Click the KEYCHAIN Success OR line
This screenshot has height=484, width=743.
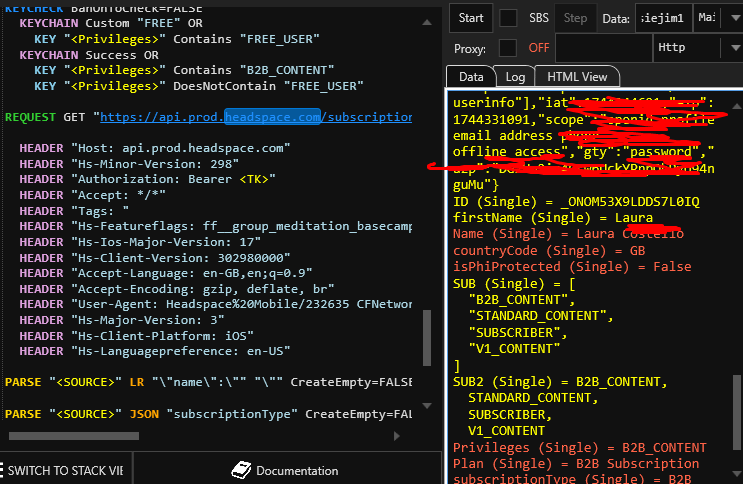pos(89,55)
